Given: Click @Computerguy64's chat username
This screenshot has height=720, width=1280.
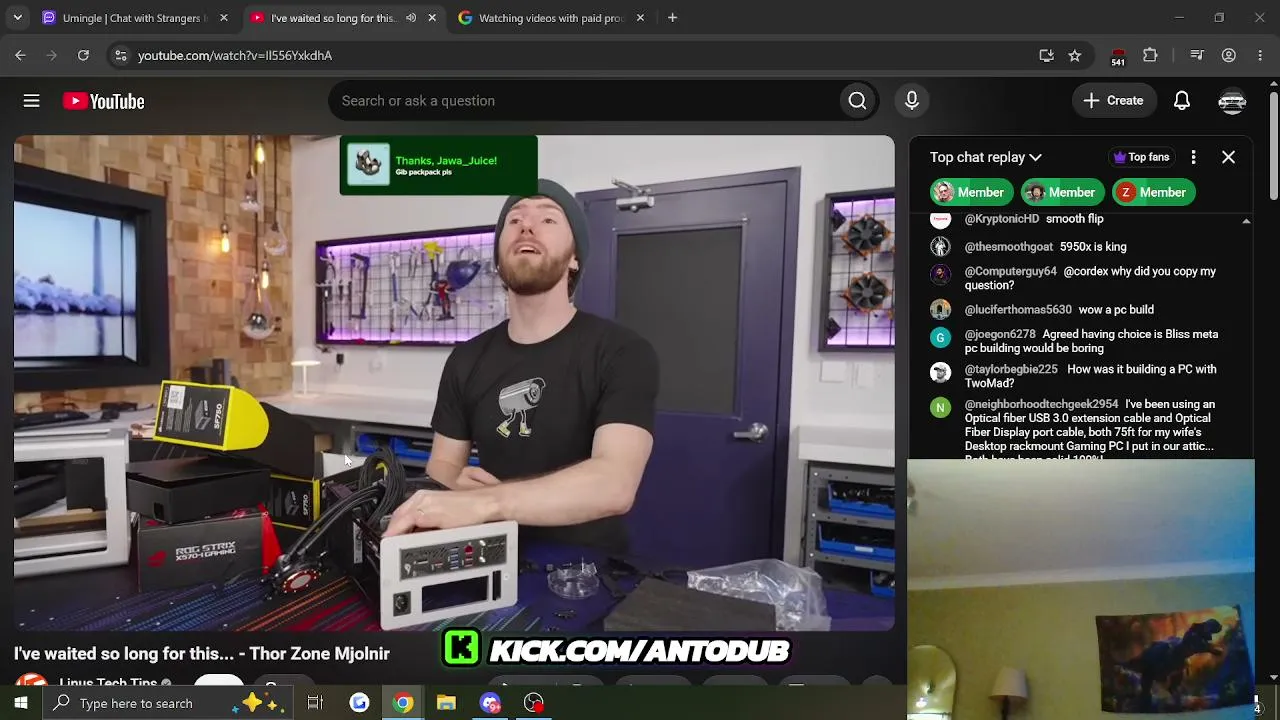Looking at the screenshot, I should pos(1010,272).
